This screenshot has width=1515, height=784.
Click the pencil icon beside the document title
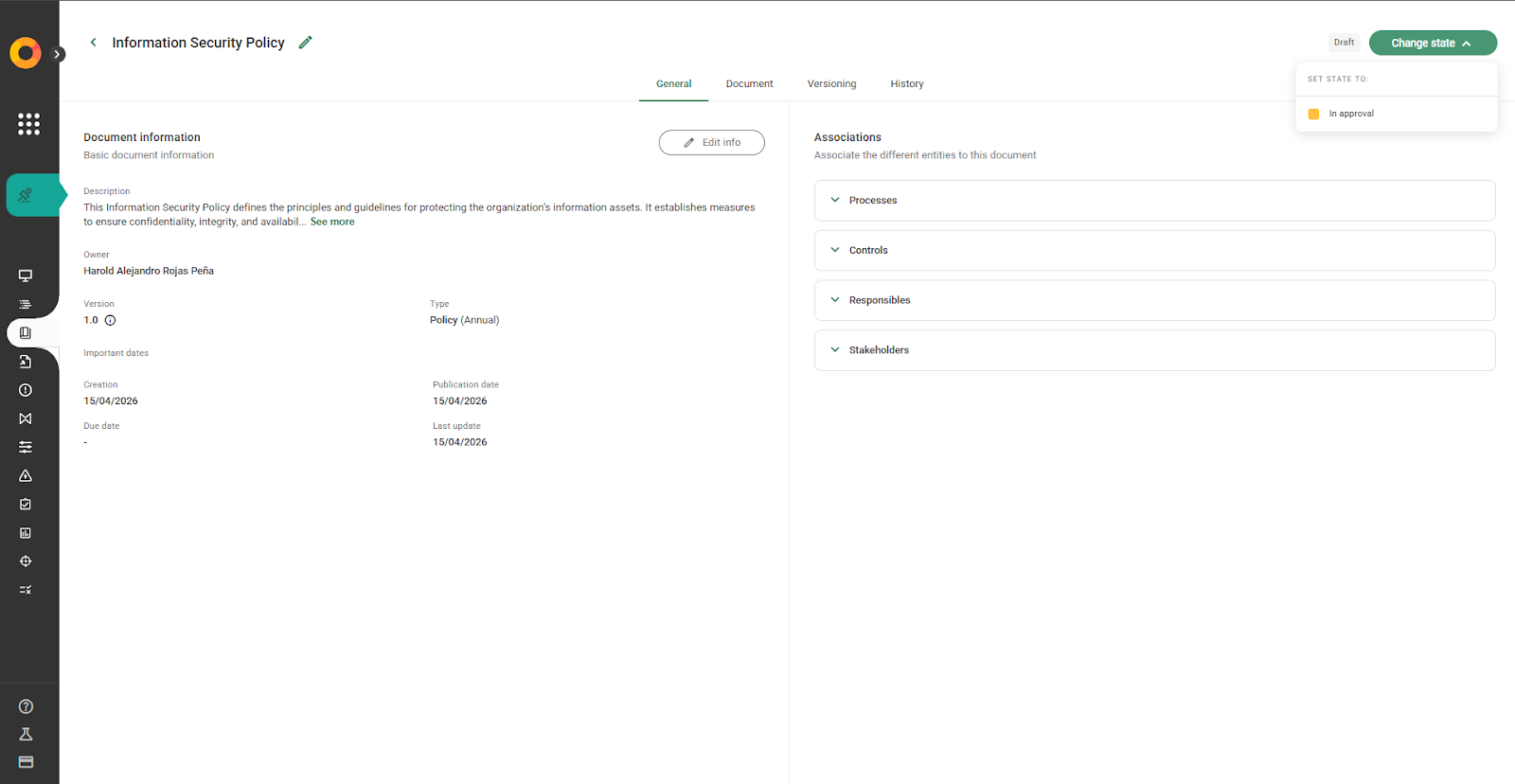pyautogui.click(x=305, y=43)
